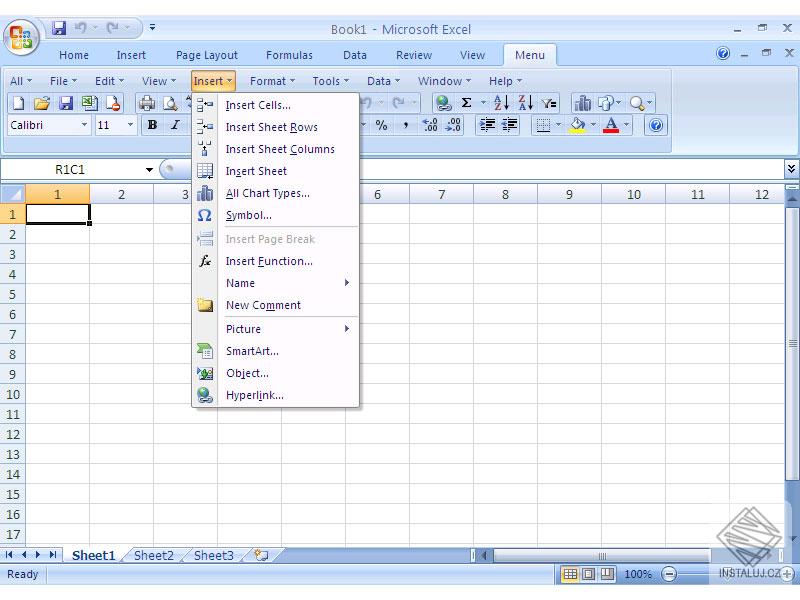Expand the Name Box dropdown arrow
Image resolution: width=800 pixels, height=600 pixels.
click(x=149, y=169)
